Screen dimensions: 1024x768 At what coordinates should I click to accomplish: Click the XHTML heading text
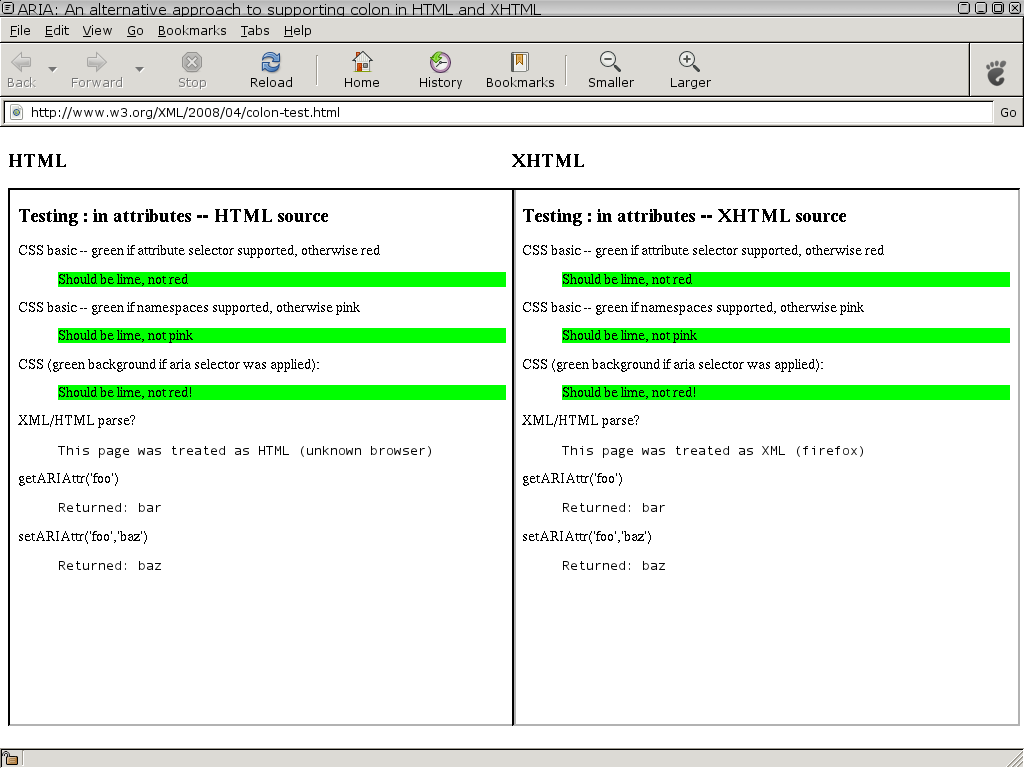tap(548, 161)
